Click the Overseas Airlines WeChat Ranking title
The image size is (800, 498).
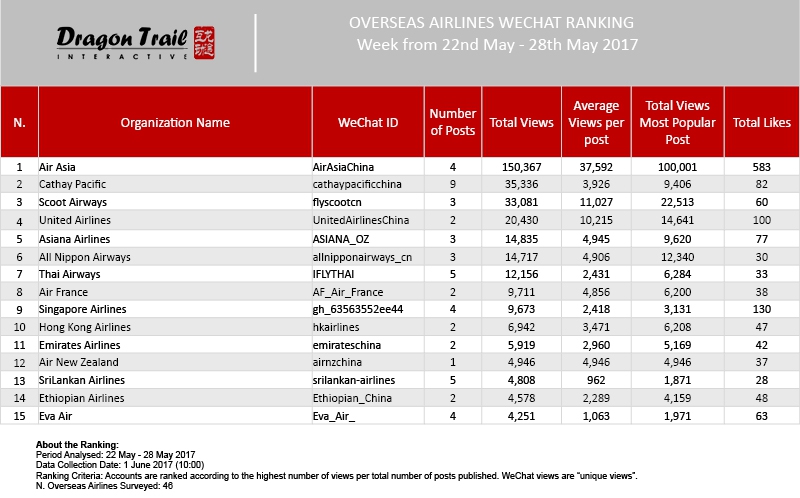491,23
